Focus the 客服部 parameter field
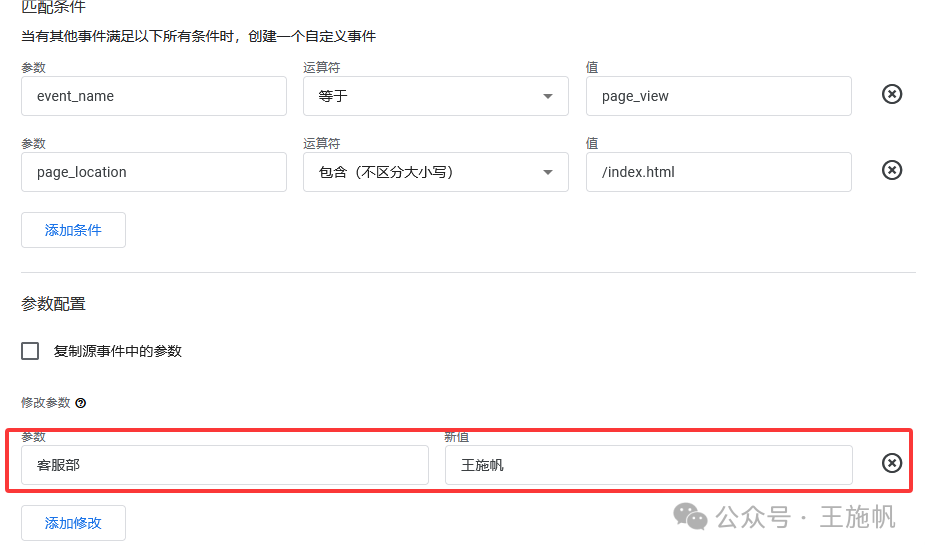Image resolution: width=925 pixels, height=554 pixels. pos(225,466)
